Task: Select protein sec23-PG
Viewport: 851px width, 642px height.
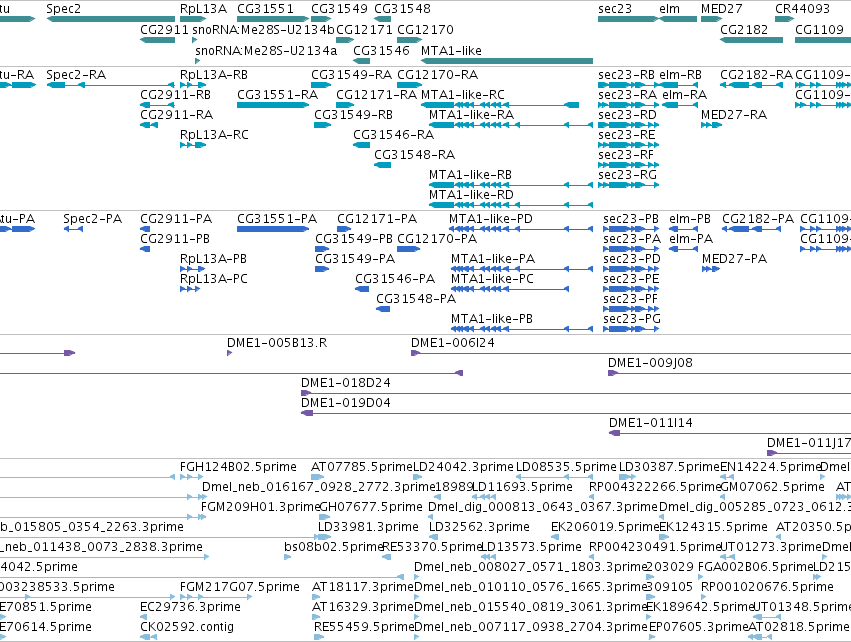Action: point(631,329)
